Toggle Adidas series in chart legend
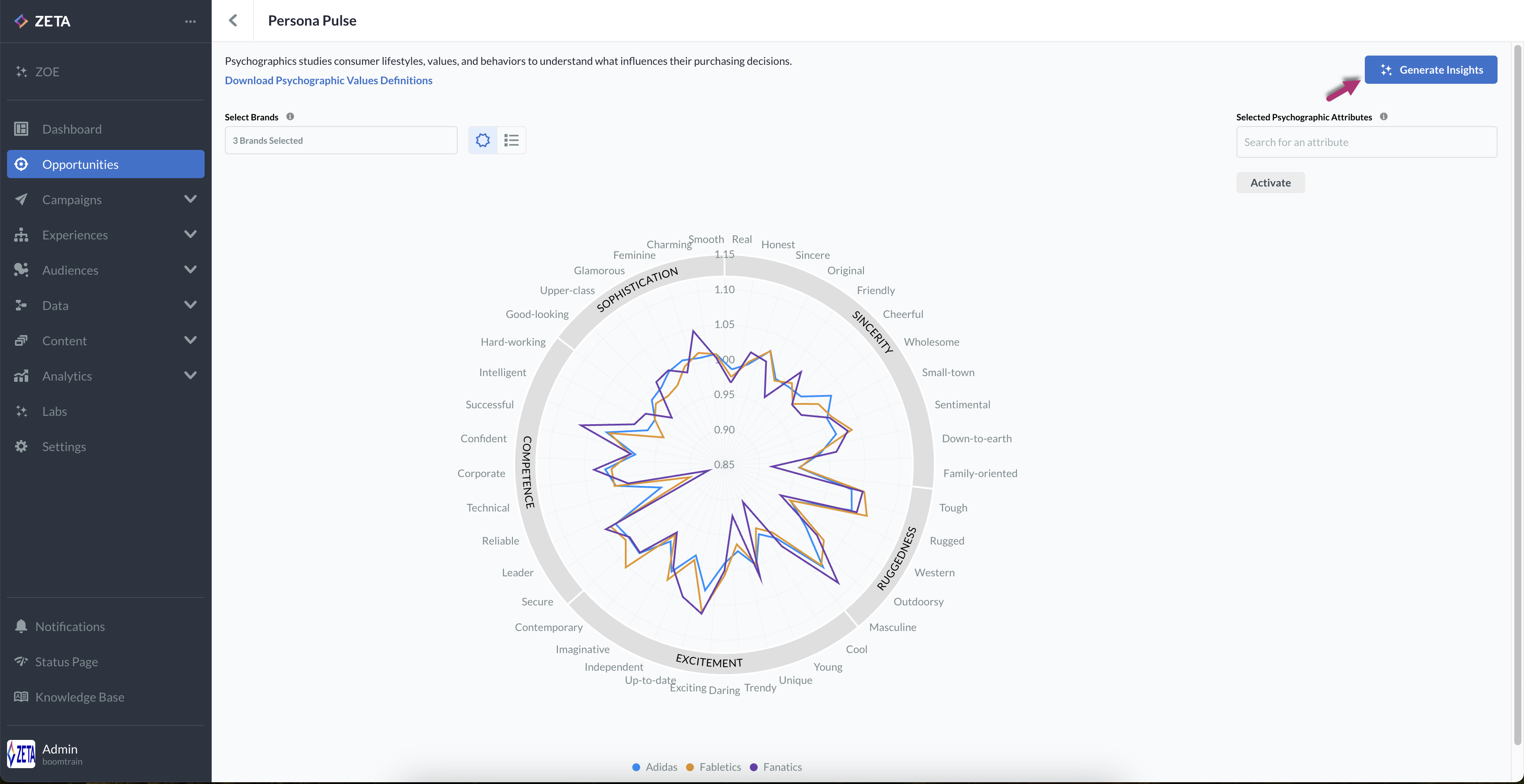The image size is (1524, 784). coord(656,767)
